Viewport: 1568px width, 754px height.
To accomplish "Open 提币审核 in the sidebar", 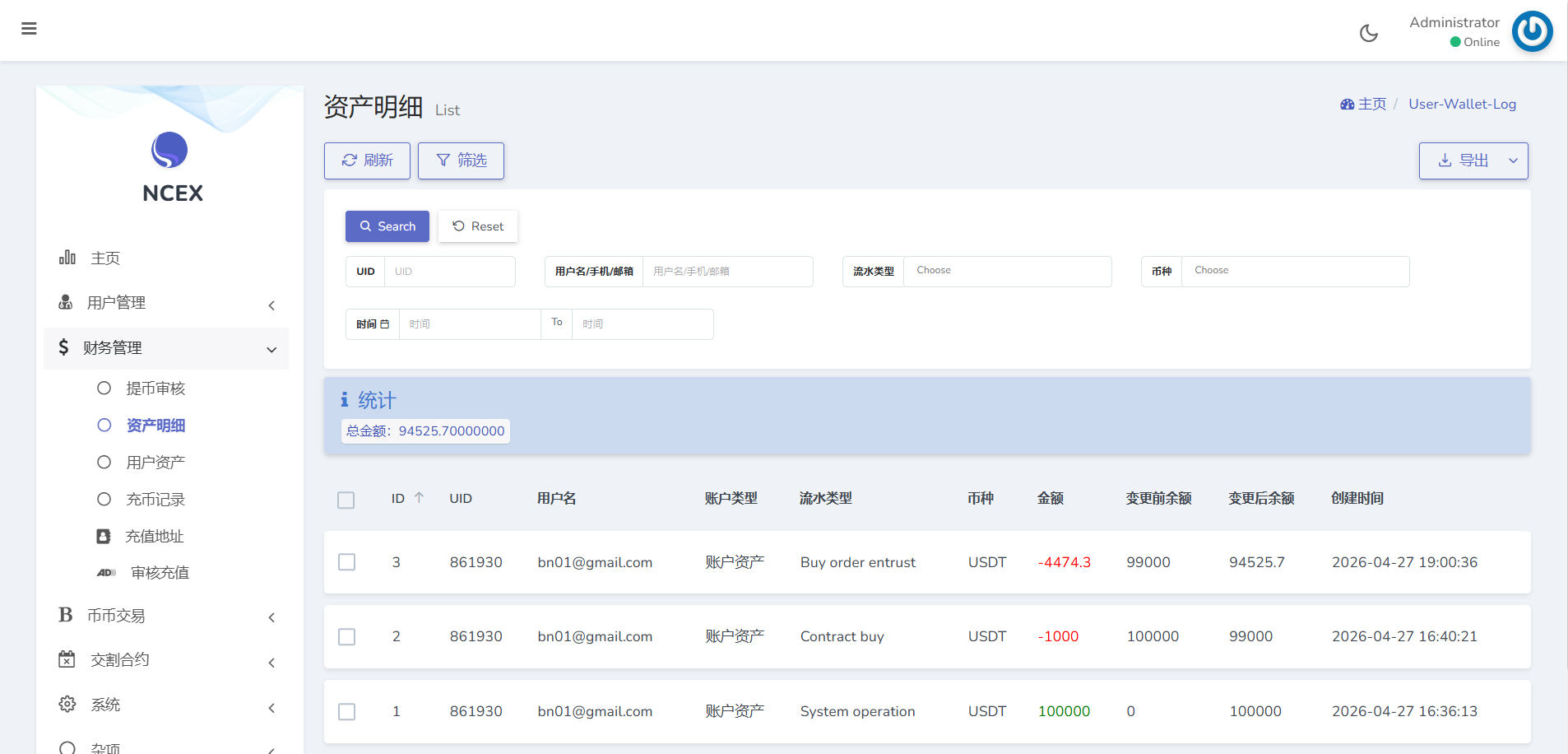I will pos(155,389).
